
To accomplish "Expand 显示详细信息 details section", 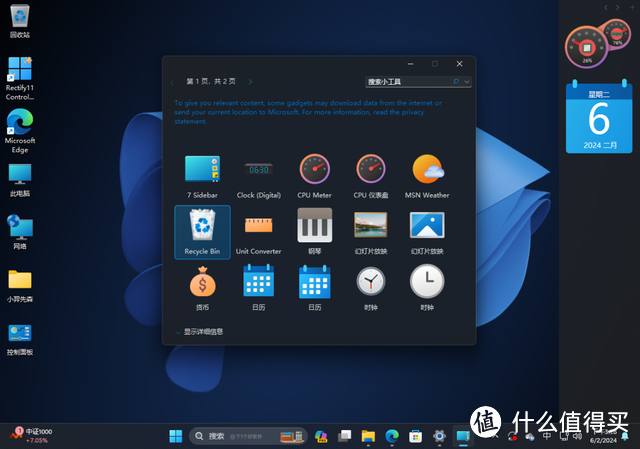I will click(200, 332).
